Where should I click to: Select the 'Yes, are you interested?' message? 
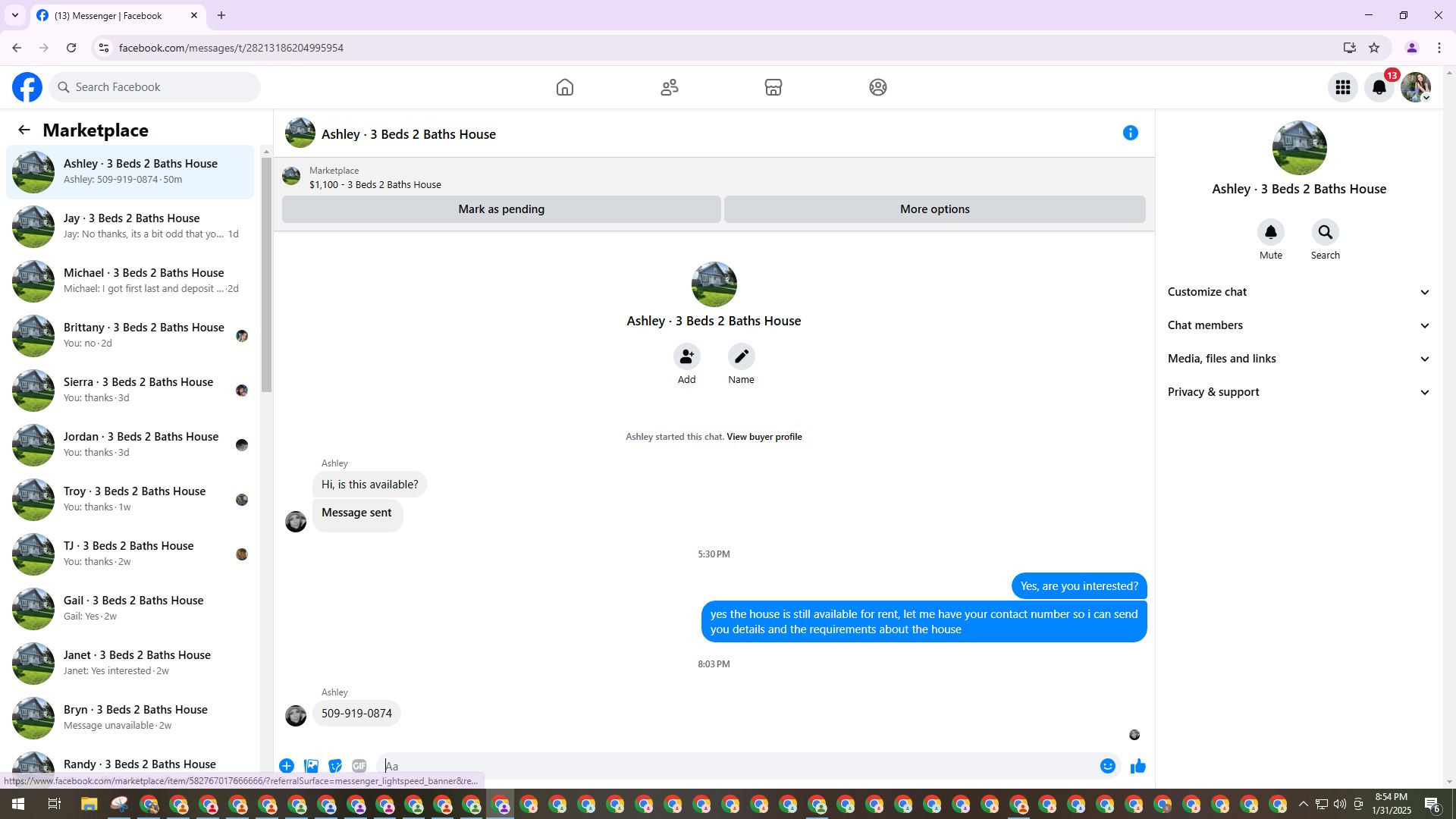(x=1079, y=586)
